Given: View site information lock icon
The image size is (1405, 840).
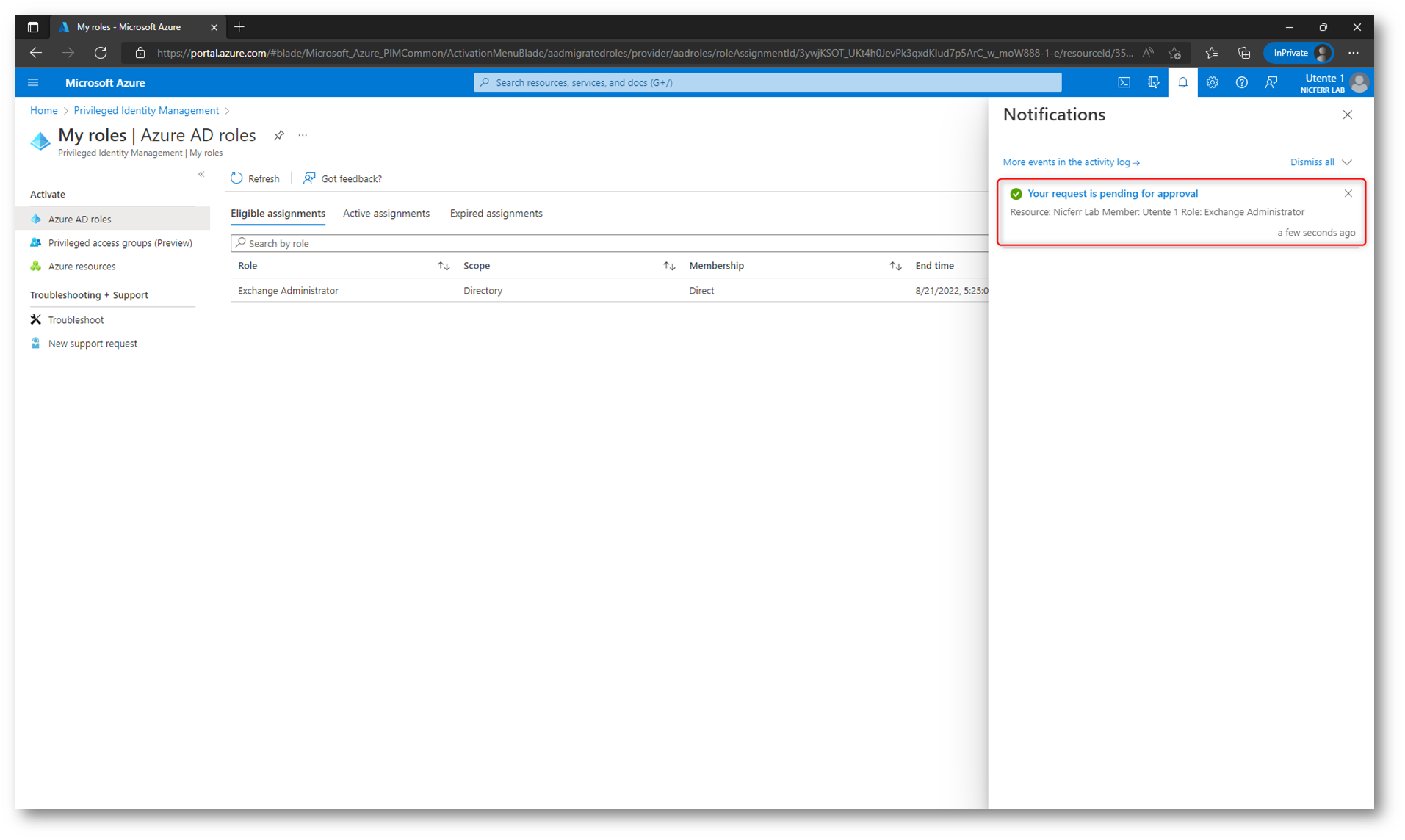Looking at the screenshot, I should coord(140,53).
